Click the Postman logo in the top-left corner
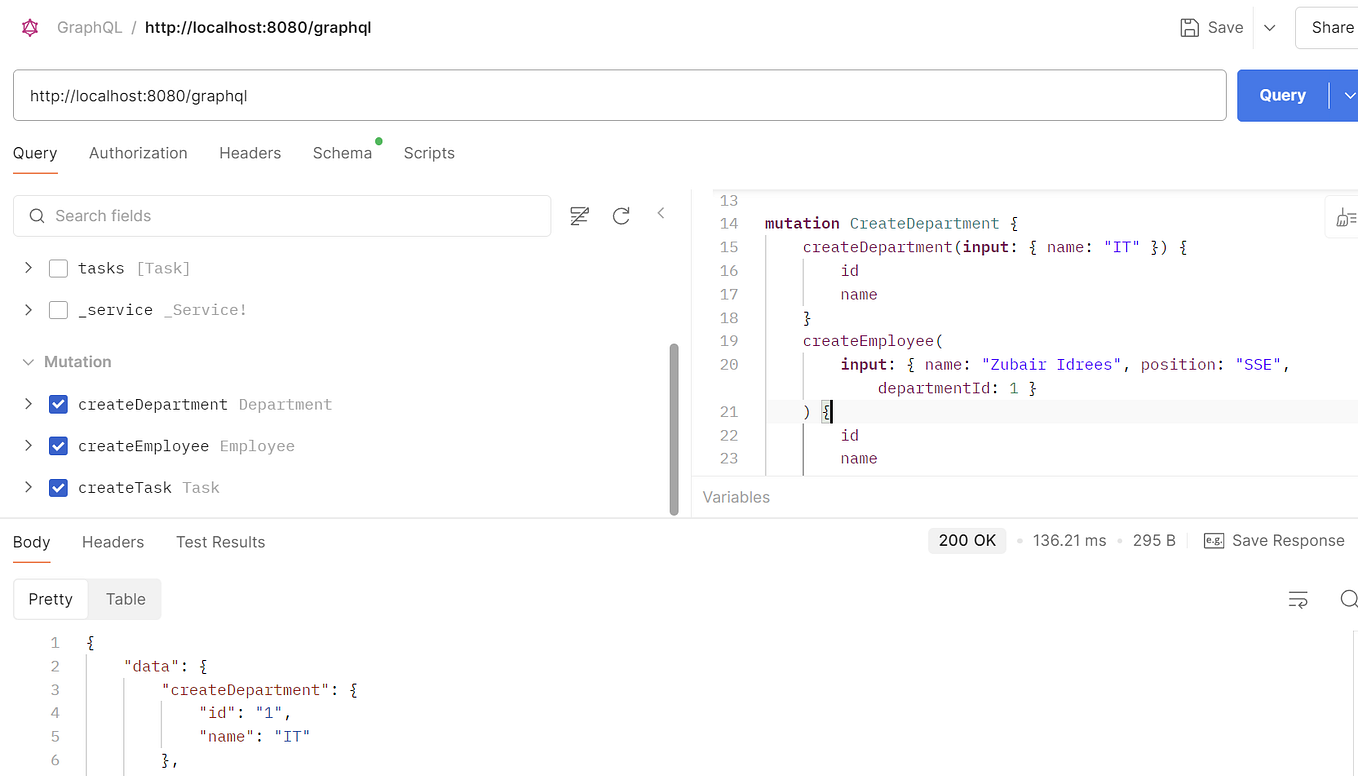Image resolution: width=1358 pixels, height=776 pixels. point(29,27)
